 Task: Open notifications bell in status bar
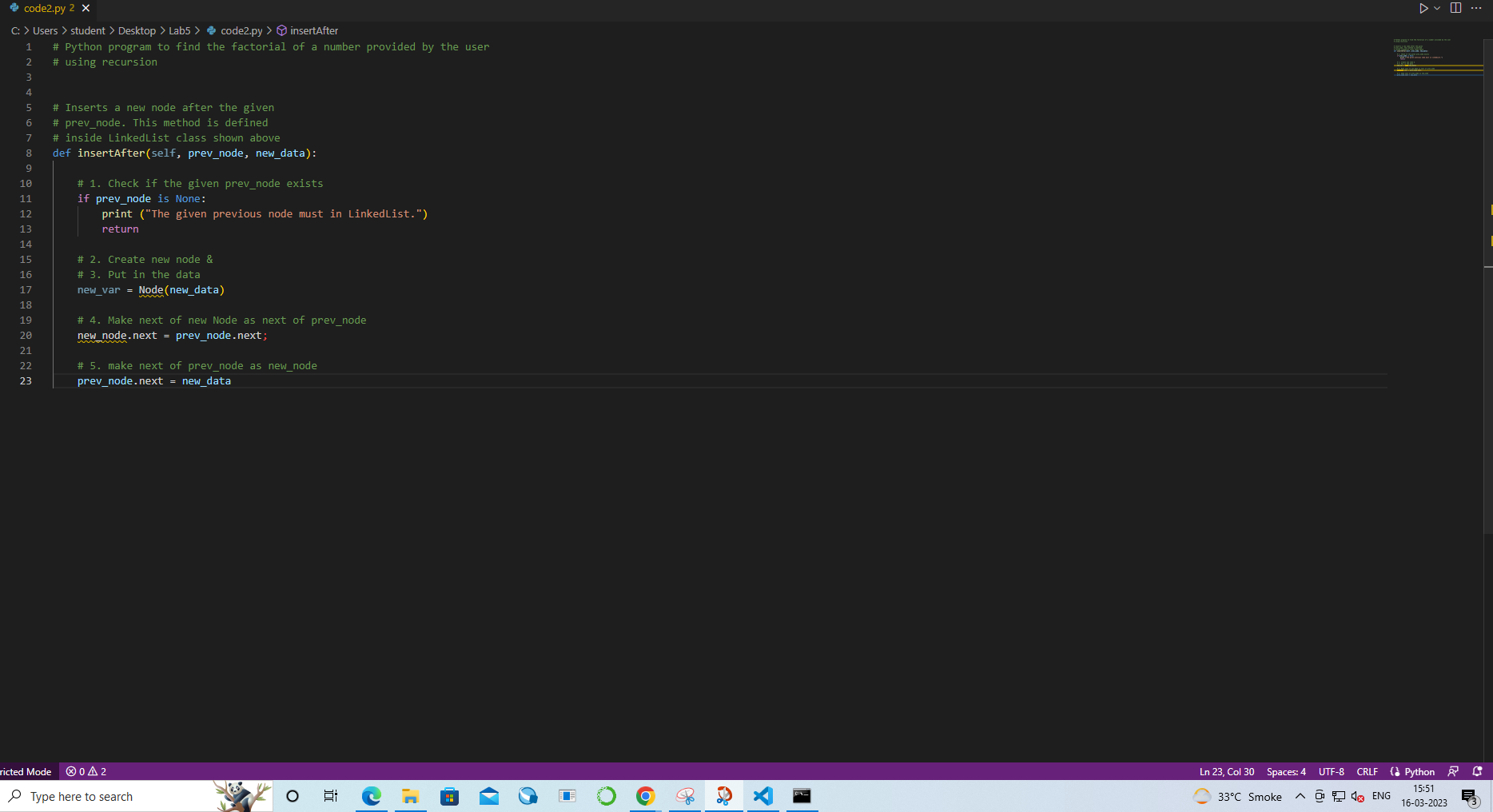pos(1477,771)
